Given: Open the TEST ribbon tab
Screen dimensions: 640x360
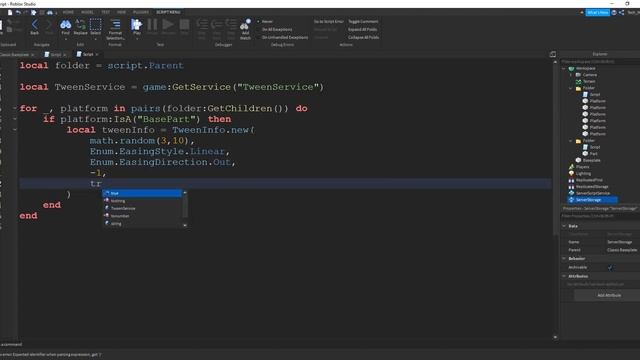Looking at the screenshot, I should [106, 12].
